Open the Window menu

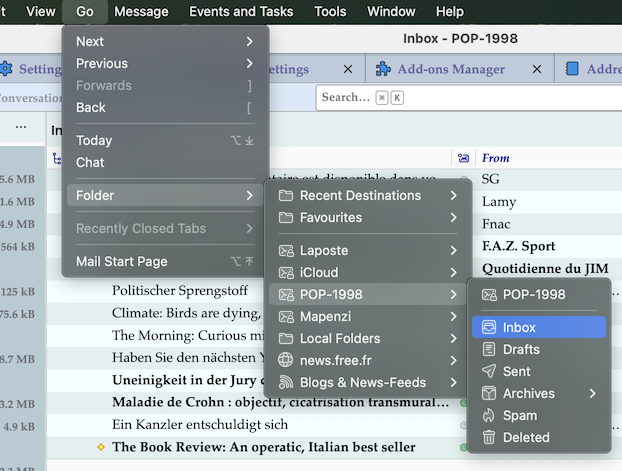point(391,12)
